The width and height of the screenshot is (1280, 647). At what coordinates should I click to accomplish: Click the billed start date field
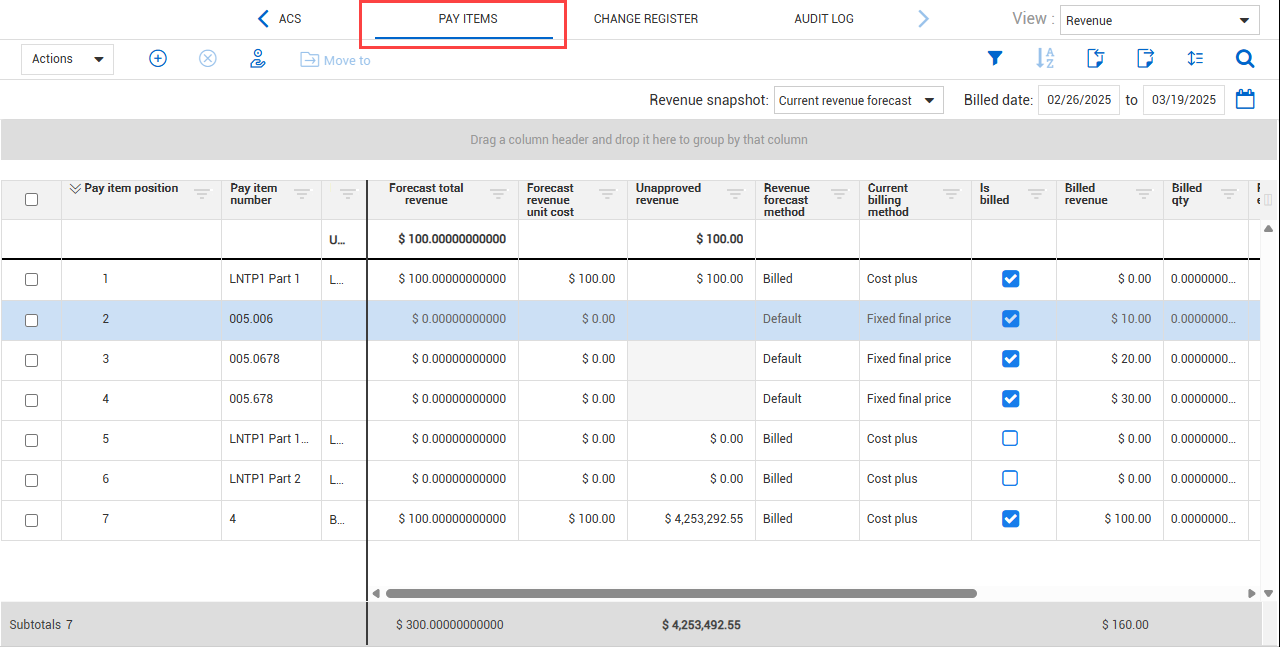click(x=1078, y=100)
